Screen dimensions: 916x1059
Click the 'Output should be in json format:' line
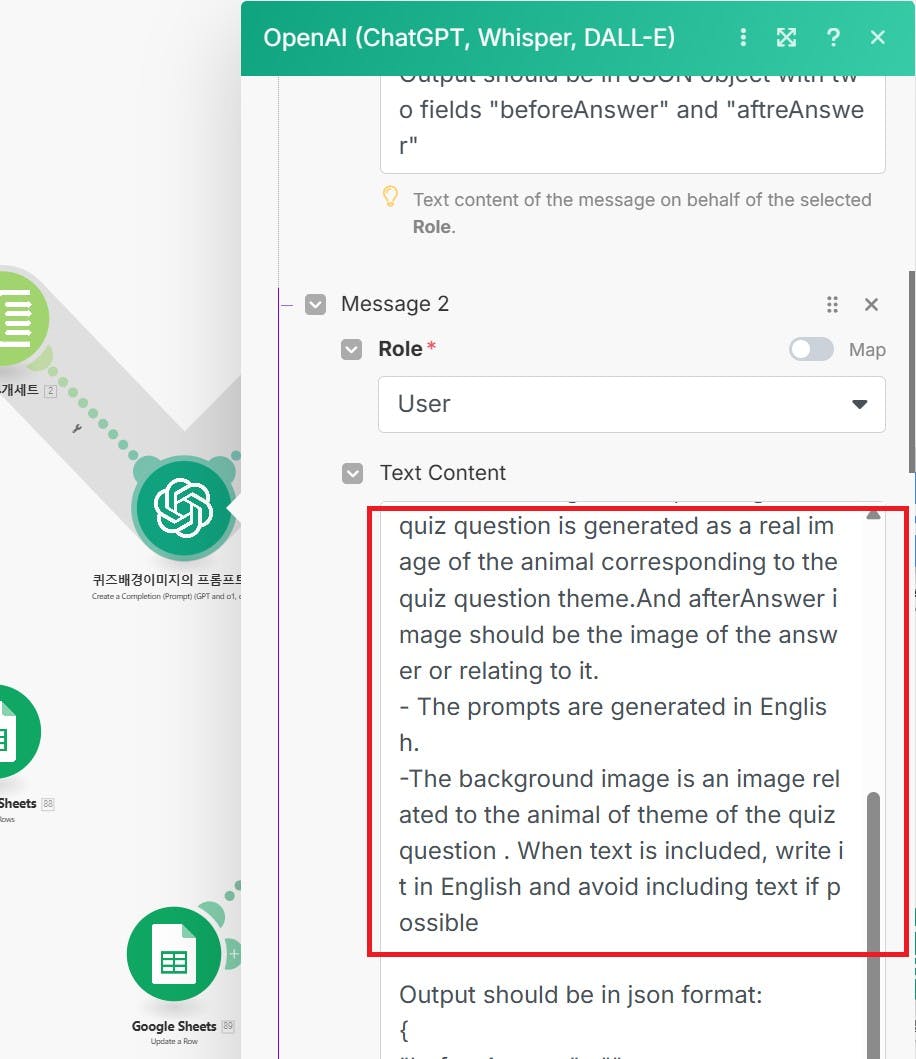pos(580,994)
